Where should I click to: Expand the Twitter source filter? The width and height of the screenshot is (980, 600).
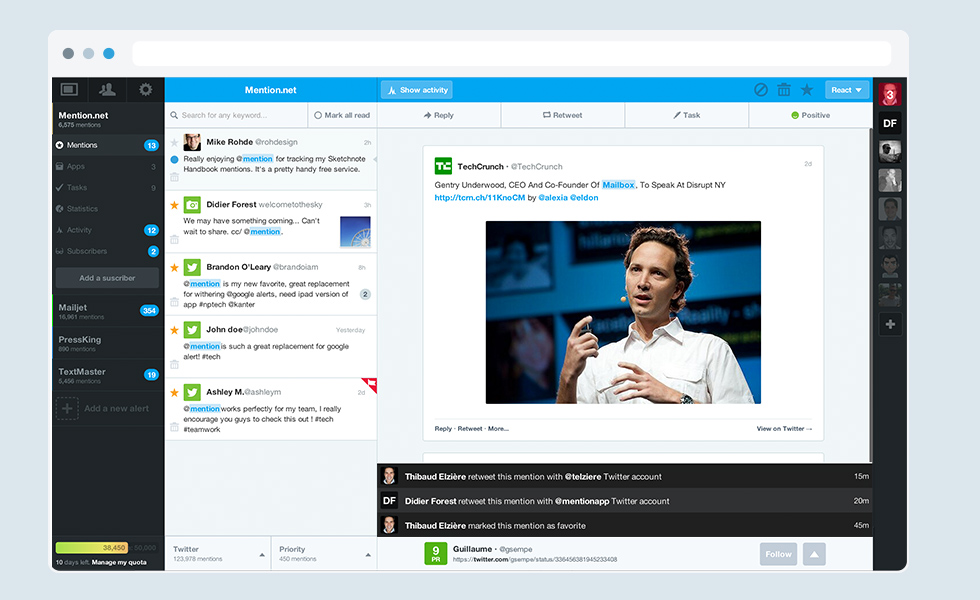tap(218, 553)
